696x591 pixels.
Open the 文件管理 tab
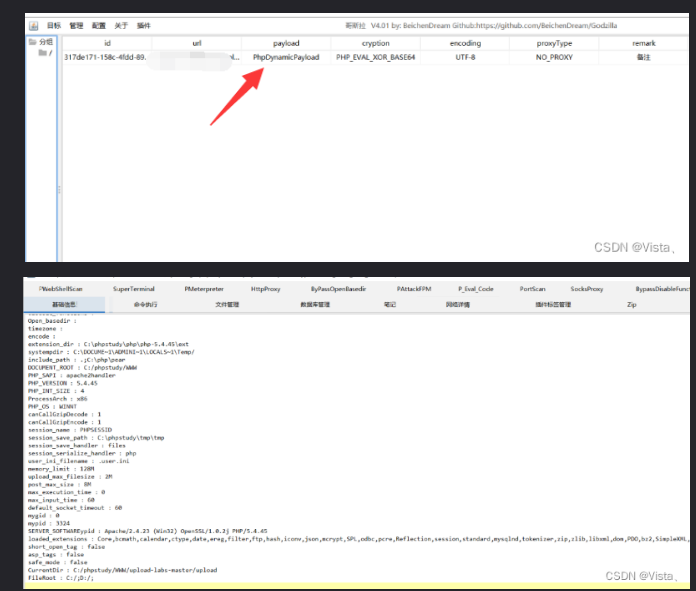pos(227,305)
